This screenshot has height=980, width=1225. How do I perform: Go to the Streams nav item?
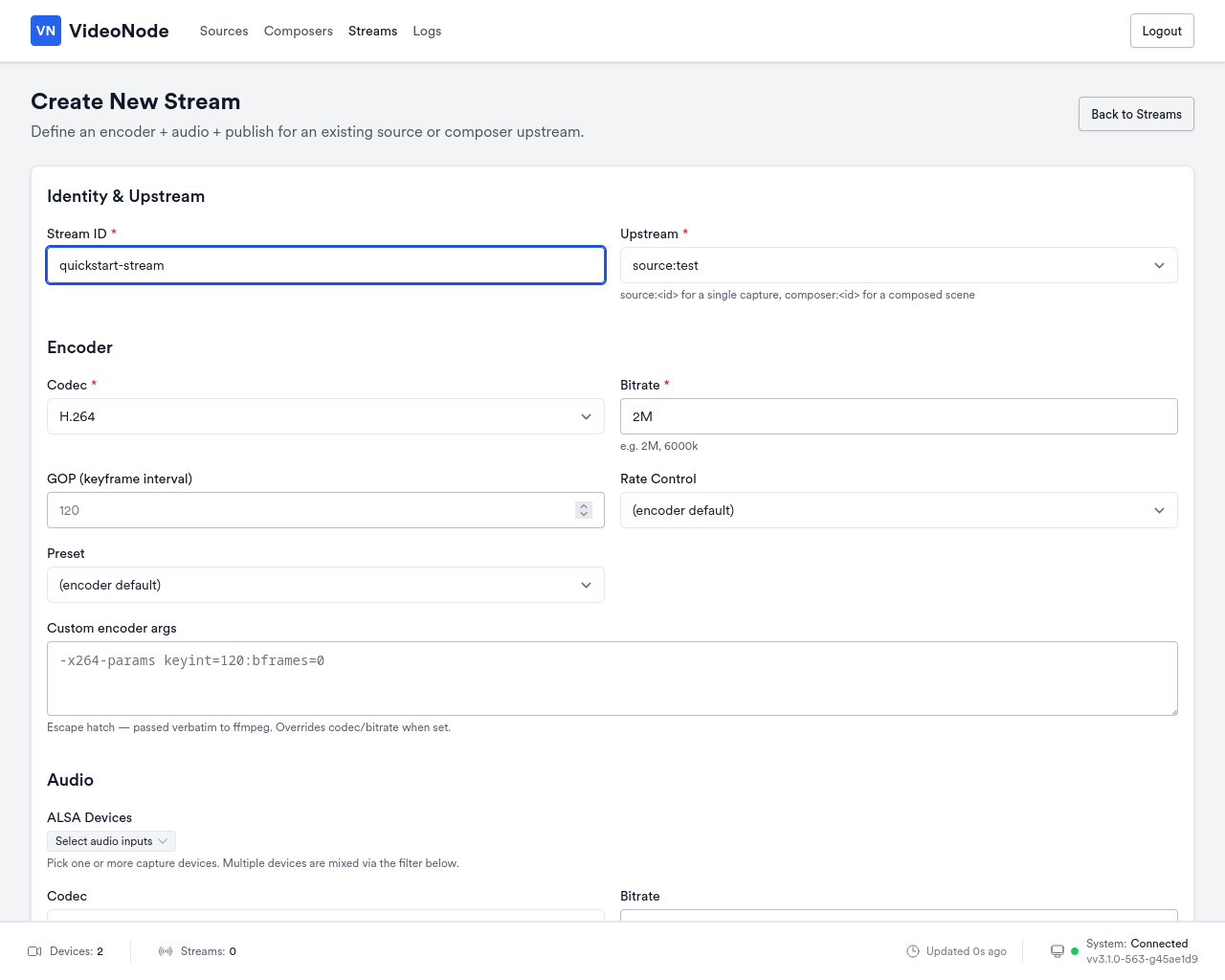(372, 31)
